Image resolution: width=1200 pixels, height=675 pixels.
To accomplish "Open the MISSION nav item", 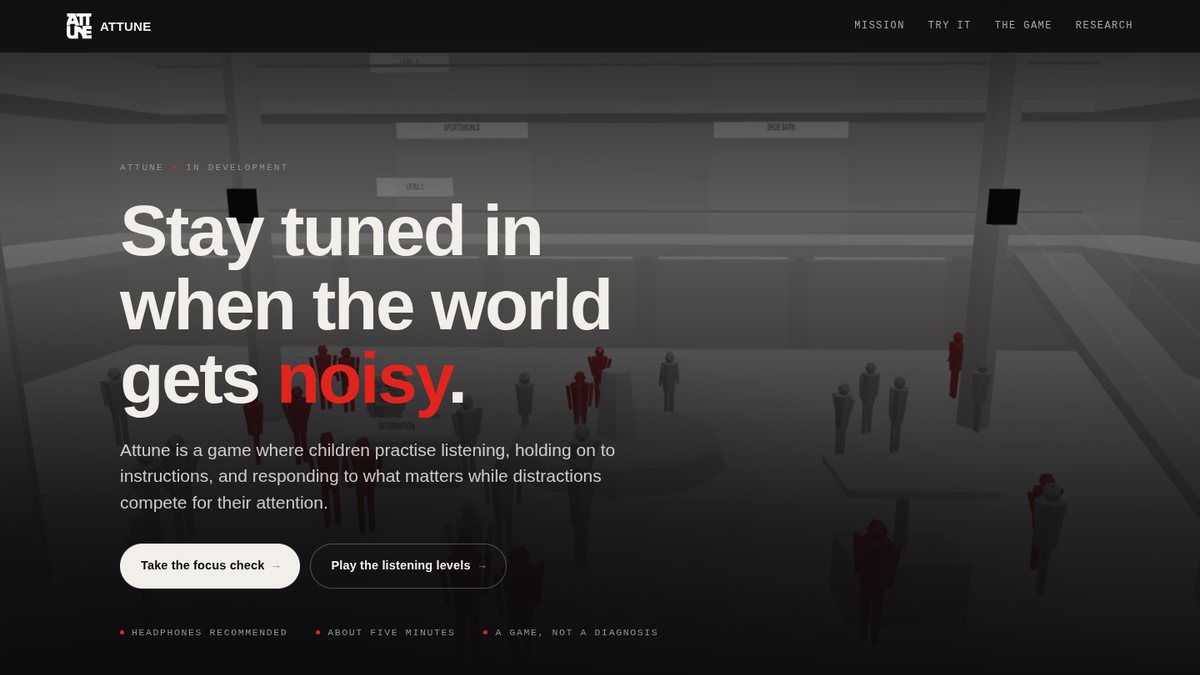I will [879, 25].
